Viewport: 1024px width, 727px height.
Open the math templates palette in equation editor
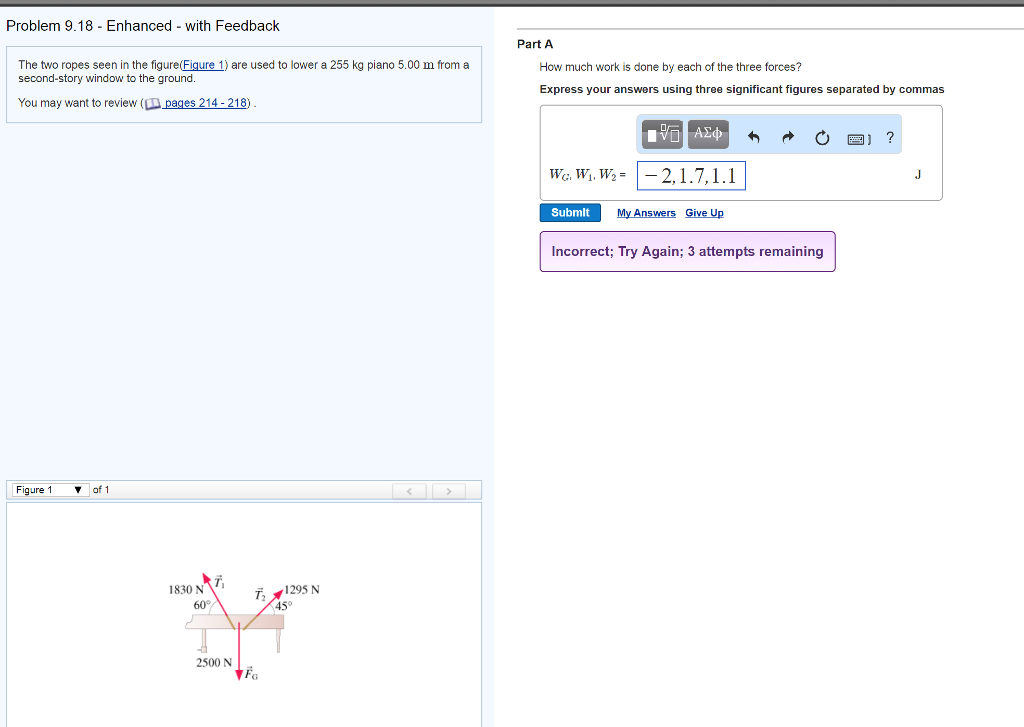point(660,134)
